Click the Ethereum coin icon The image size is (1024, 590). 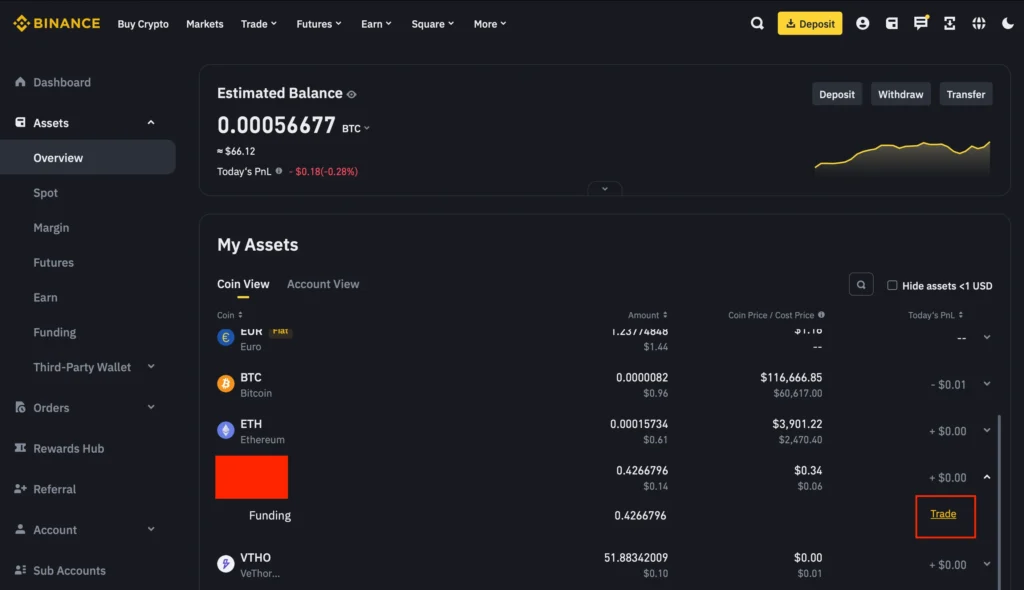pos(225,430)
